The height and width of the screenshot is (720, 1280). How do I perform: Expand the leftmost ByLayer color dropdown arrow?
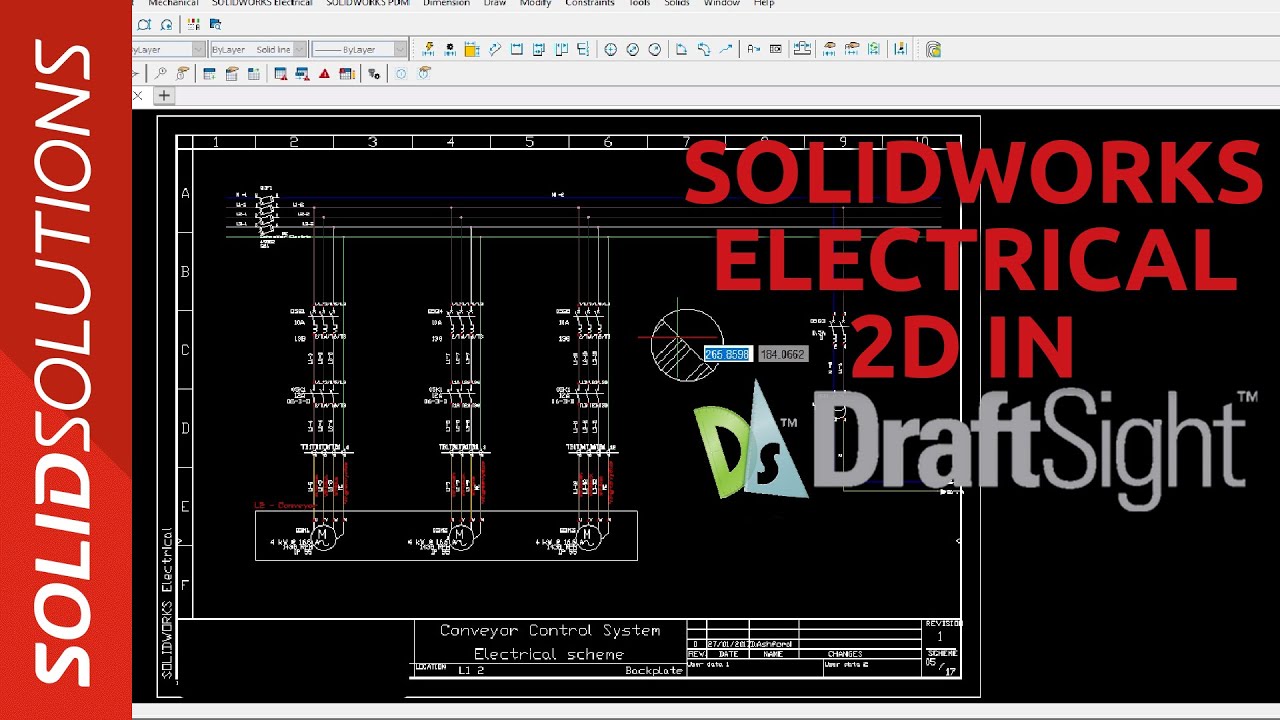(199, 49)
